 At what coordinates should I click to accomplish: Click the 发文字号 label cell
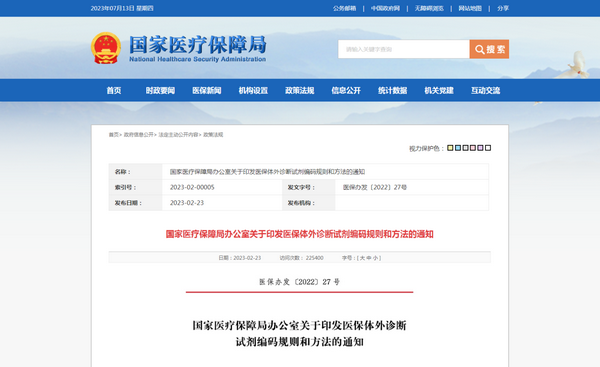click(x=309, y=187)
